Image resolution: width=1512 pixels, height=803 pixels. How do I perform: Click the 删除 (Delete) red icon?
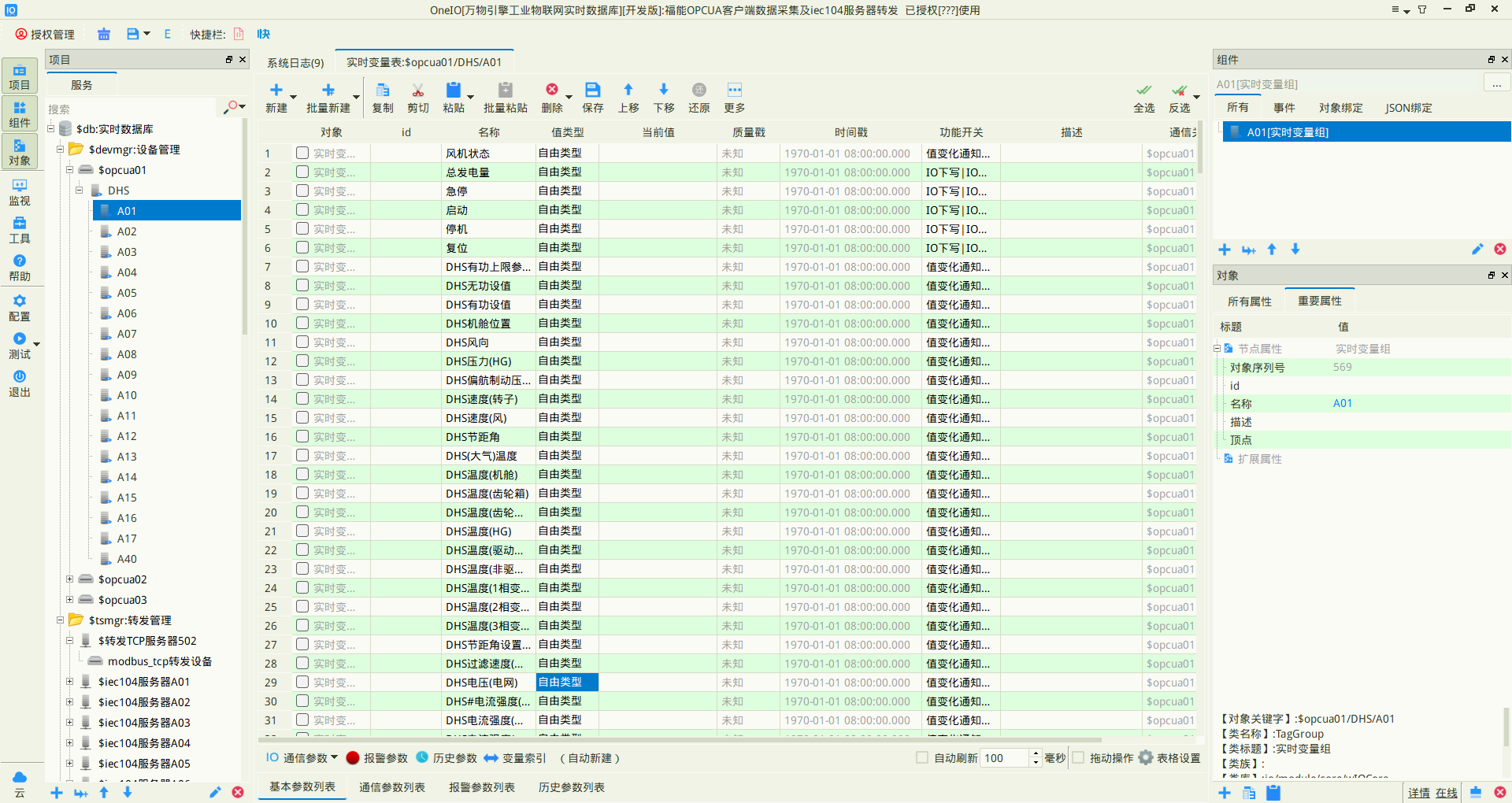552,90
